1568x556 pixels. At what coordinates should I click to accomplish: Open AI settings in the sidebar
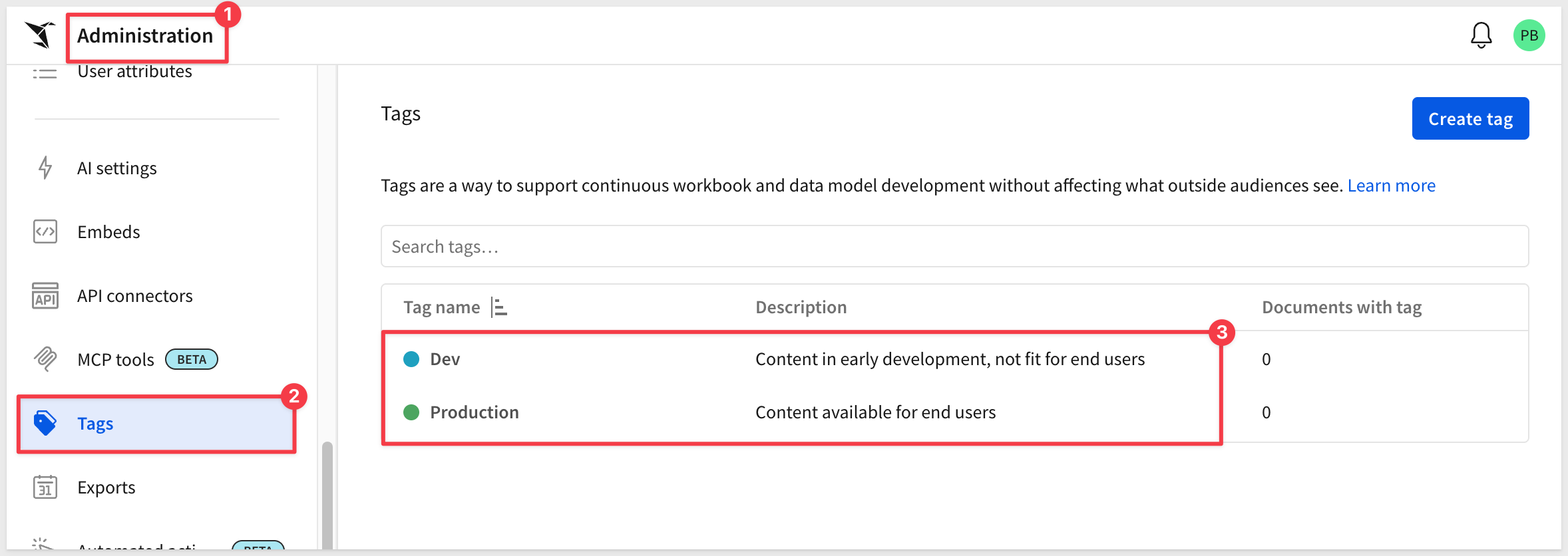[x=117, y=168]
